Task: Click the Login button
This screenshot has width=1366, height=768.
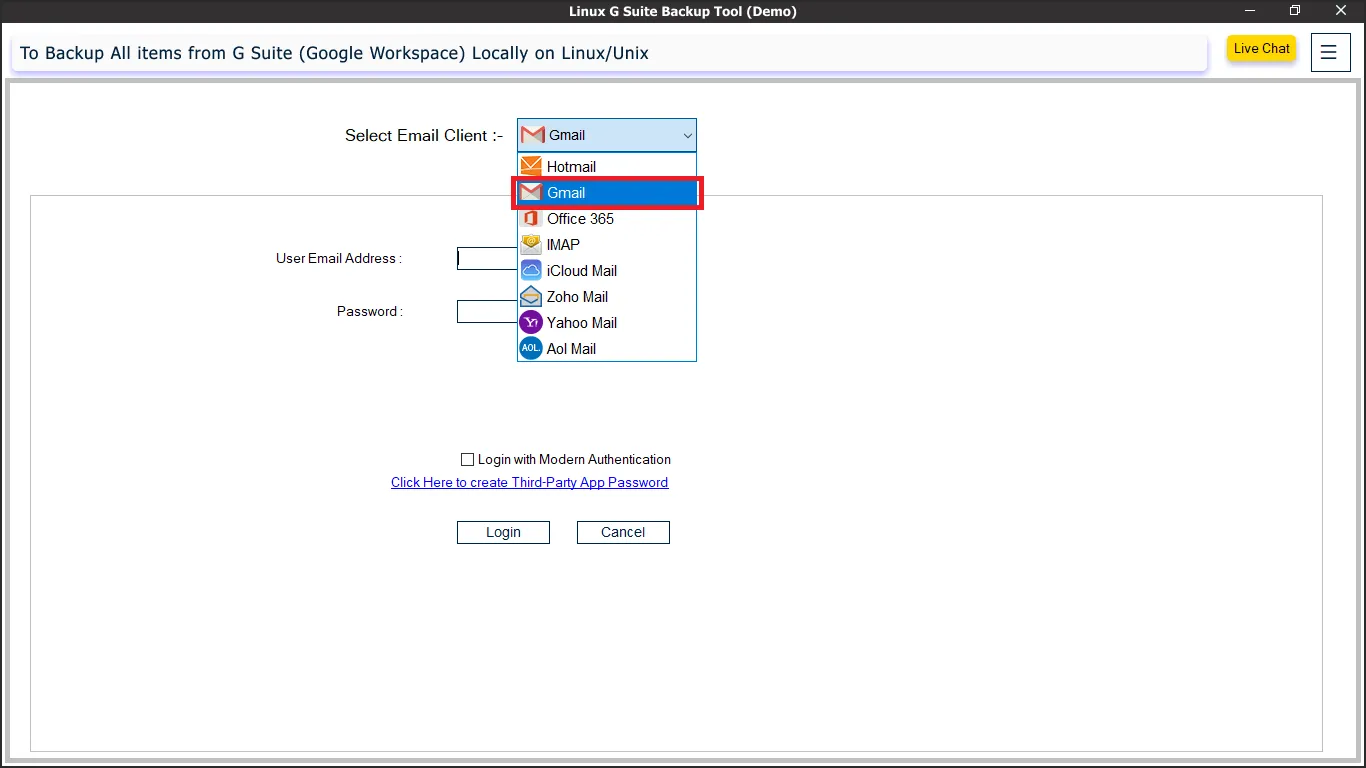Action: 503,532
